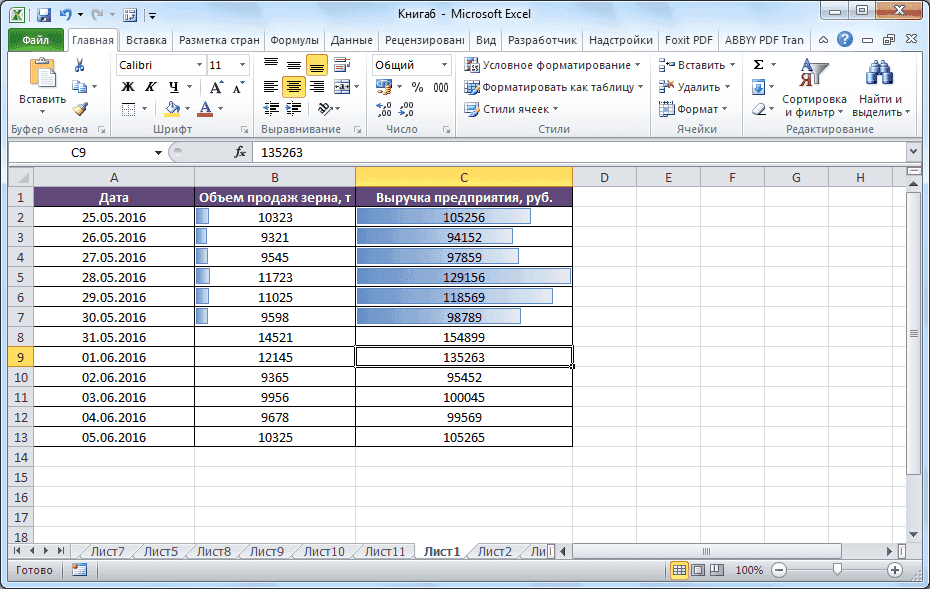Click the Format Painter brush icon

(79, 109)
